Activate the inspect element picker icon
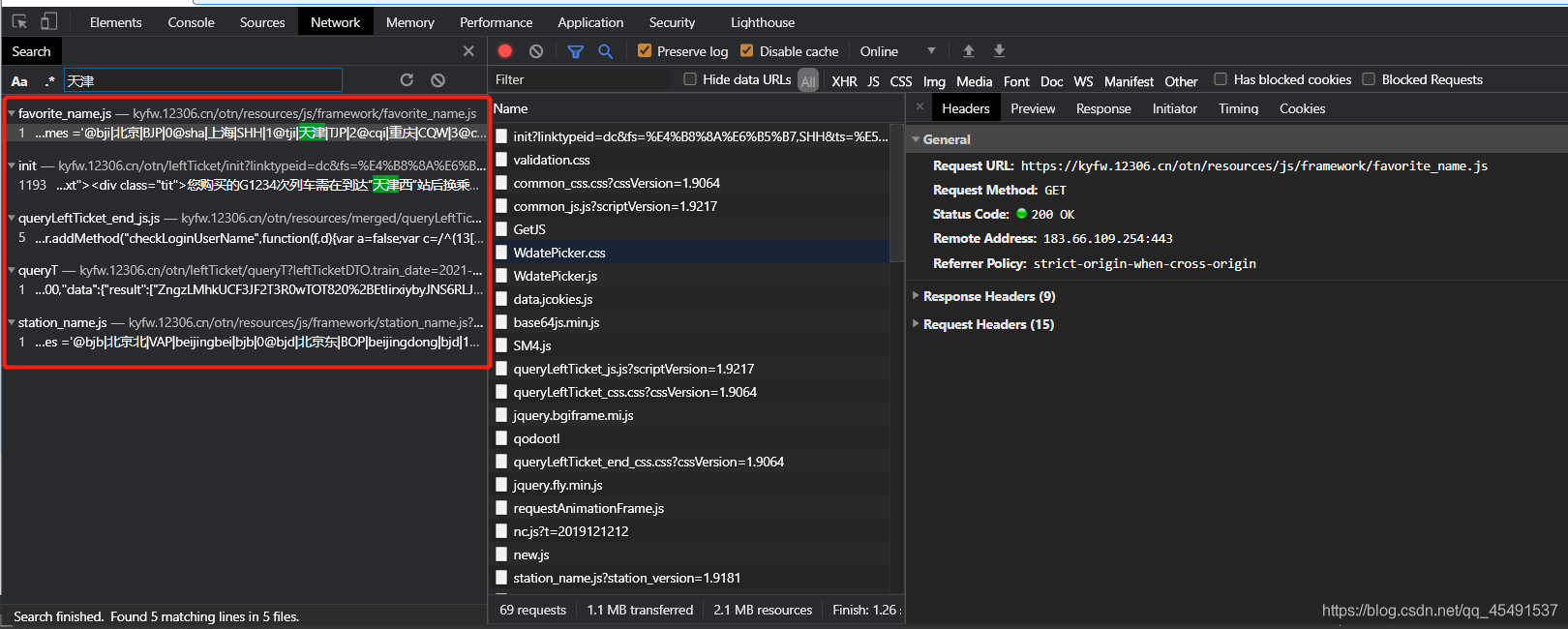The image size is (1568, 629). tap(19, 21)
